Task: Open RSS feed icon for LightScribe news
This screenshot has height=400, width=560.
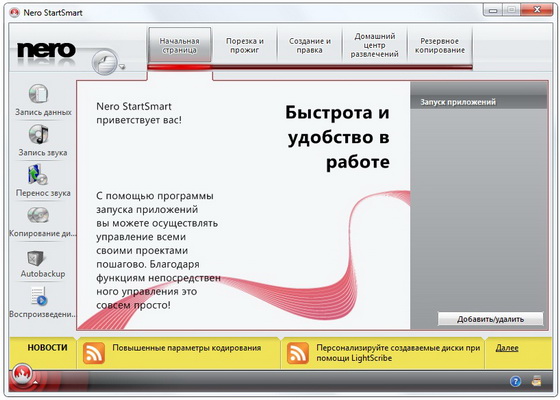Action: click(x=298, y=353)
